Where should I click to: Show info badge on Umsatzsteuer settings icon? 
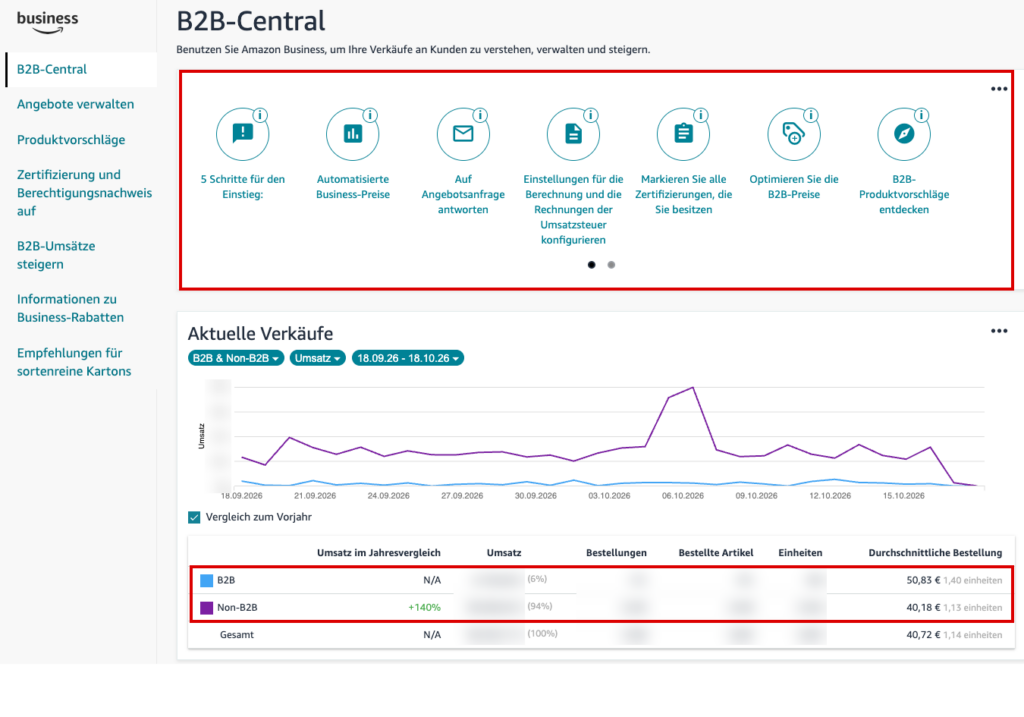tap(591, 115)
